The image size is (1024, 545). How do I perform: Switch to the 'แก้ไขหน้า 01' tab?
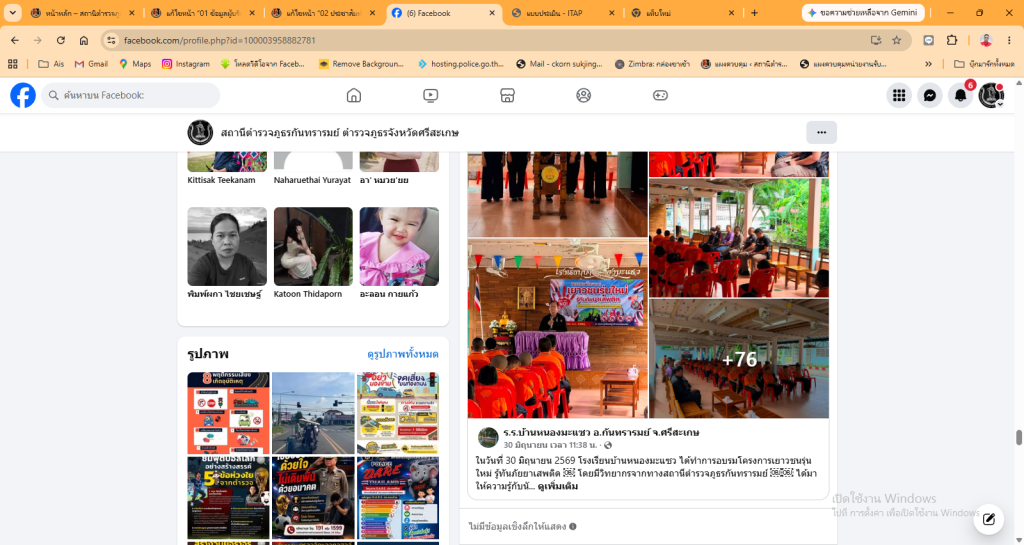(202, 13)
